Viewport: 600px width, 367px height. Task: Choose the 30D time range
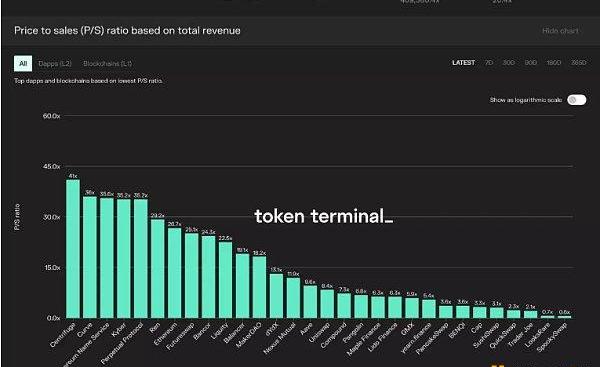pyautogui.click(x=509, y=62)
